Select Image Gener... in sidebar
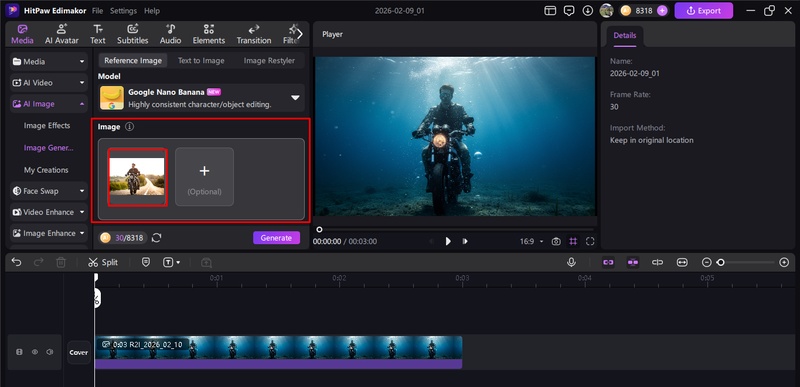Viewport: 800px width, 387px height. (x=48, y=148)
